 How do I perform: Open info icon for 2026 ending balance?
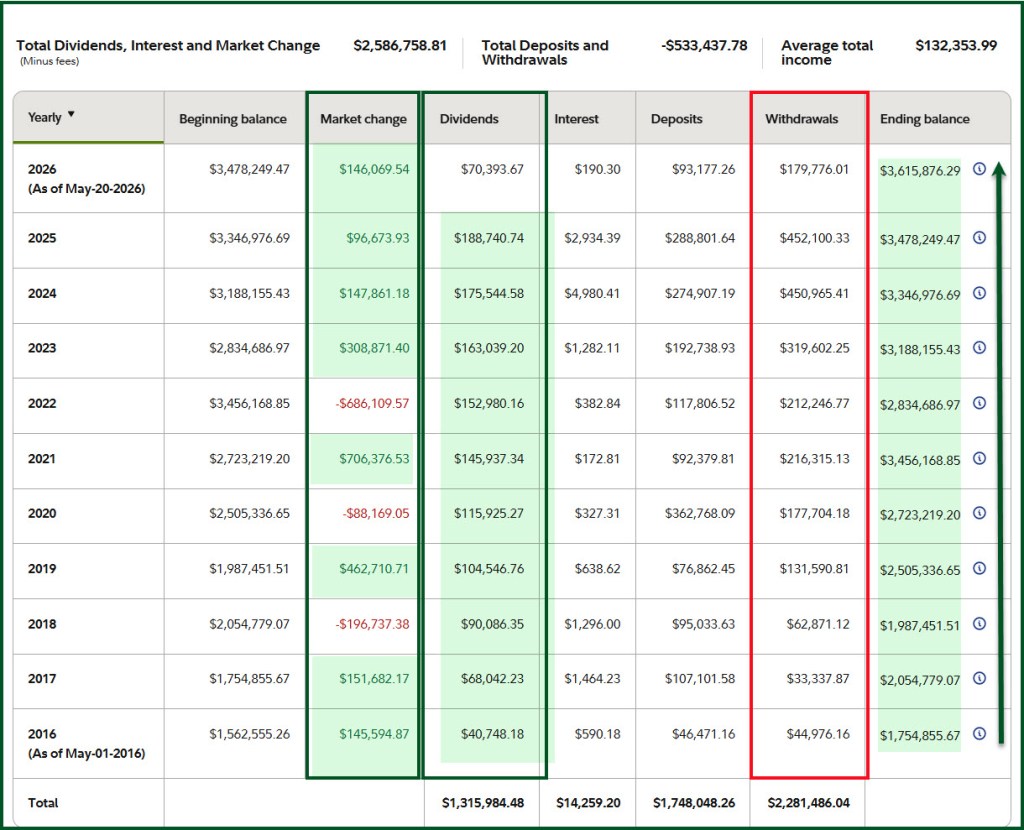coord(979,168)
